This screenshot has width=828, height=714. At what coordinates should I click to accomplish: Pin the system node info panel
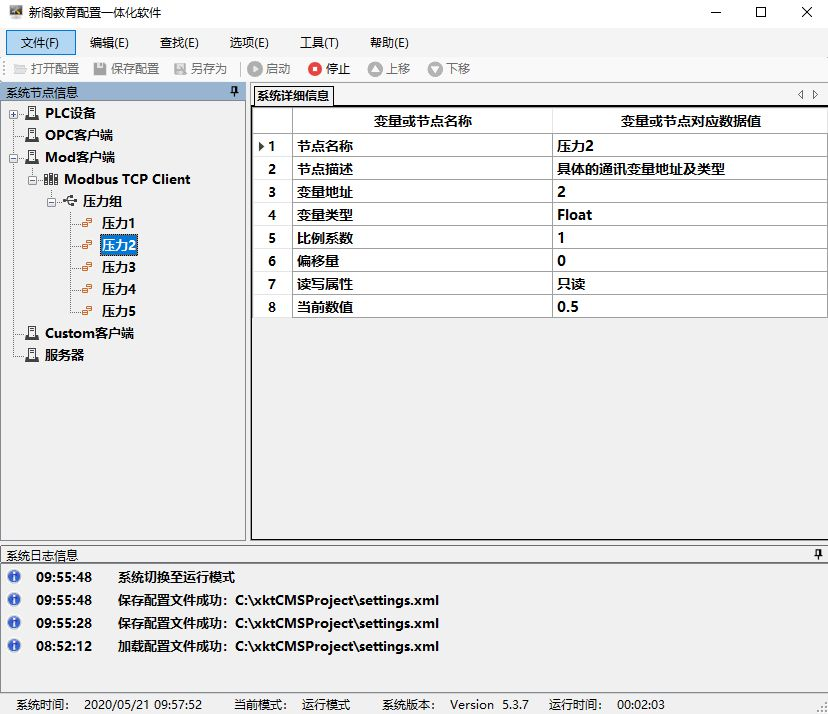[235, 92]
